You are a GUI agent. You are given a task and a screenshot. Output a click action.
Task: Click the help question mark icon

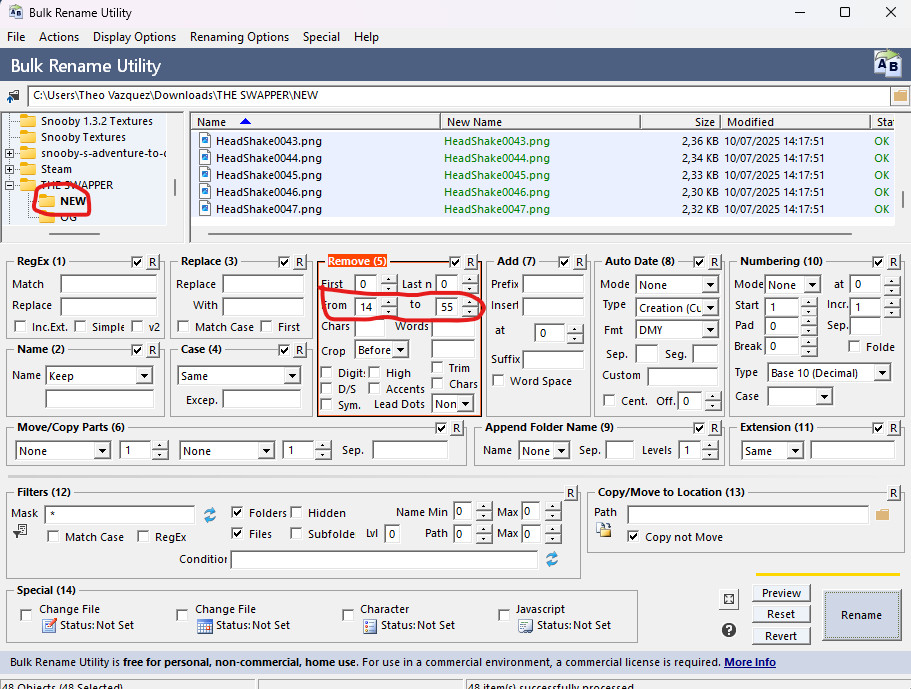(x=729, y=630)
